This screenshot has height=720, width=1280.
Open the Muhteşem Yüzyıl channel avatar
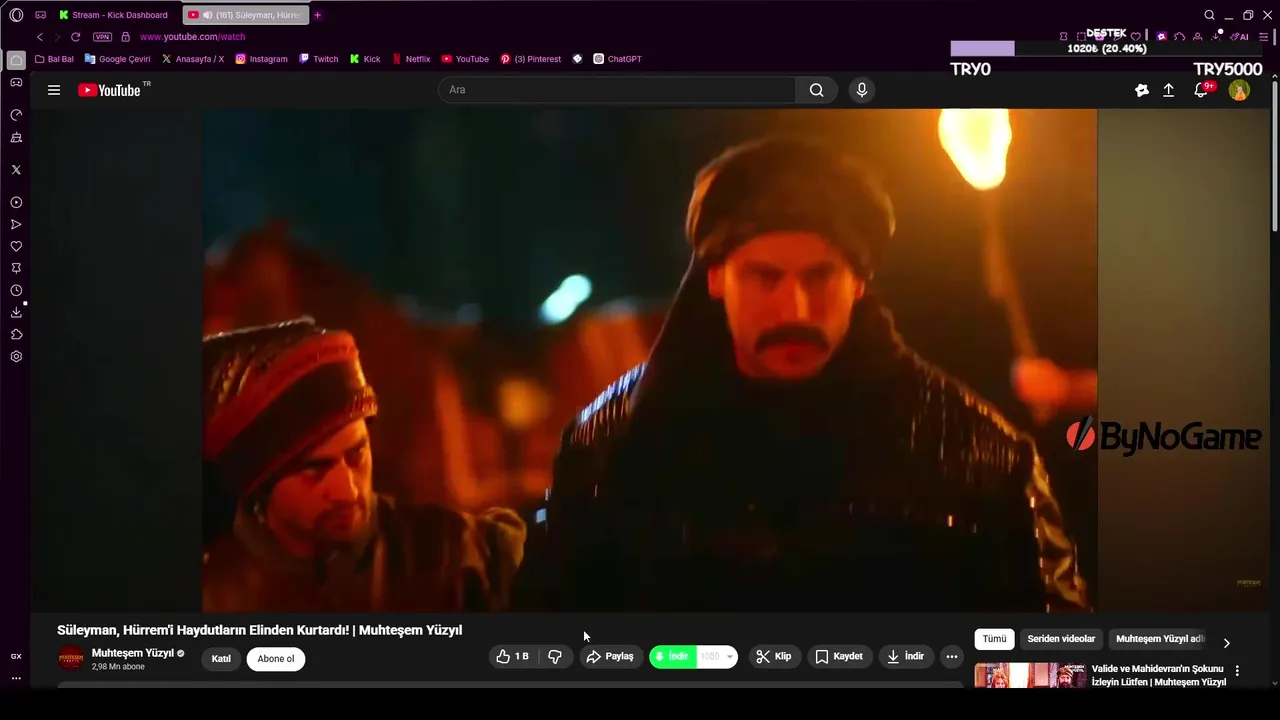[x=71, y=657]
